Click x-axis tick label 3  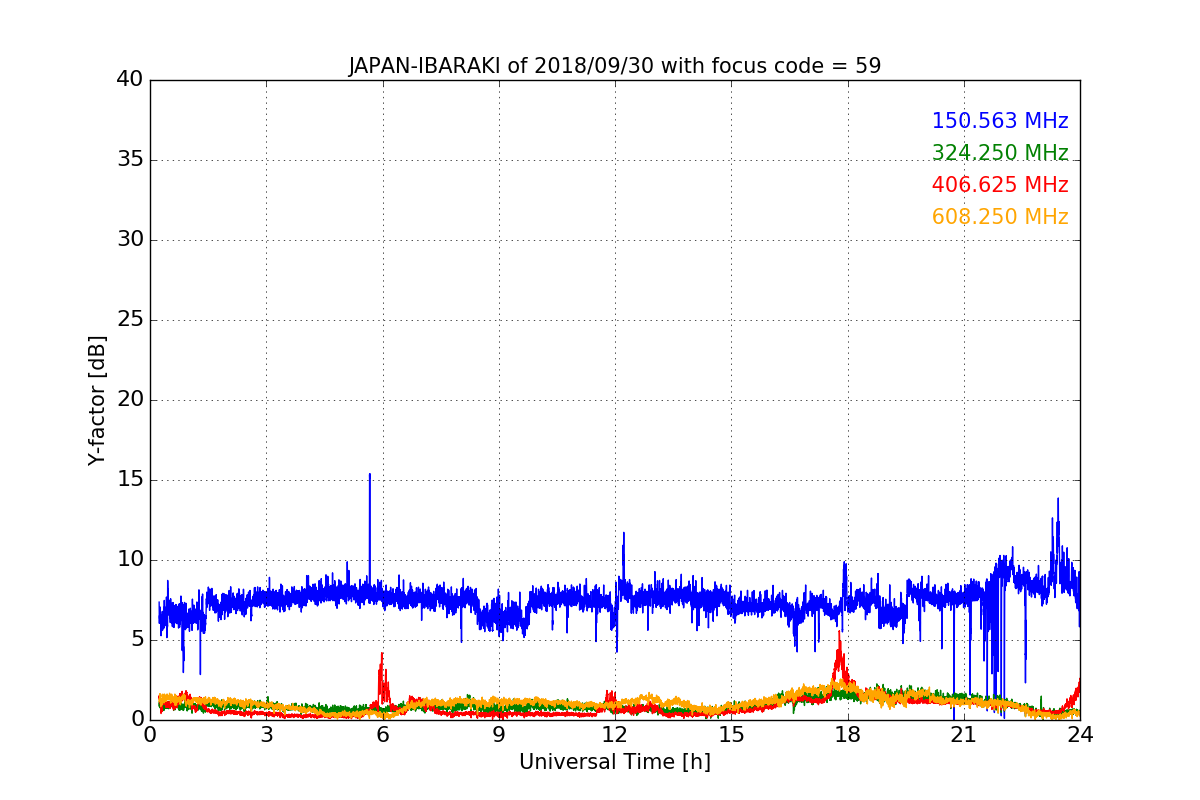coord(266,735)
